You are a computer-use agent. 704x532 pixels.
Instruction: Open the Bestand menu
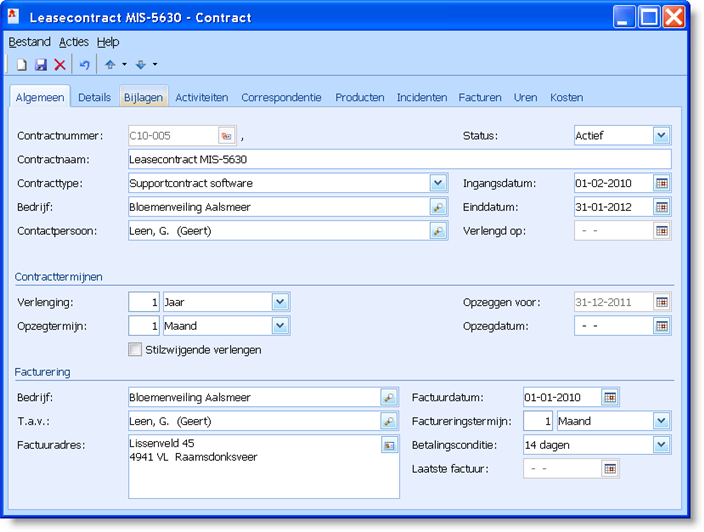30,42
